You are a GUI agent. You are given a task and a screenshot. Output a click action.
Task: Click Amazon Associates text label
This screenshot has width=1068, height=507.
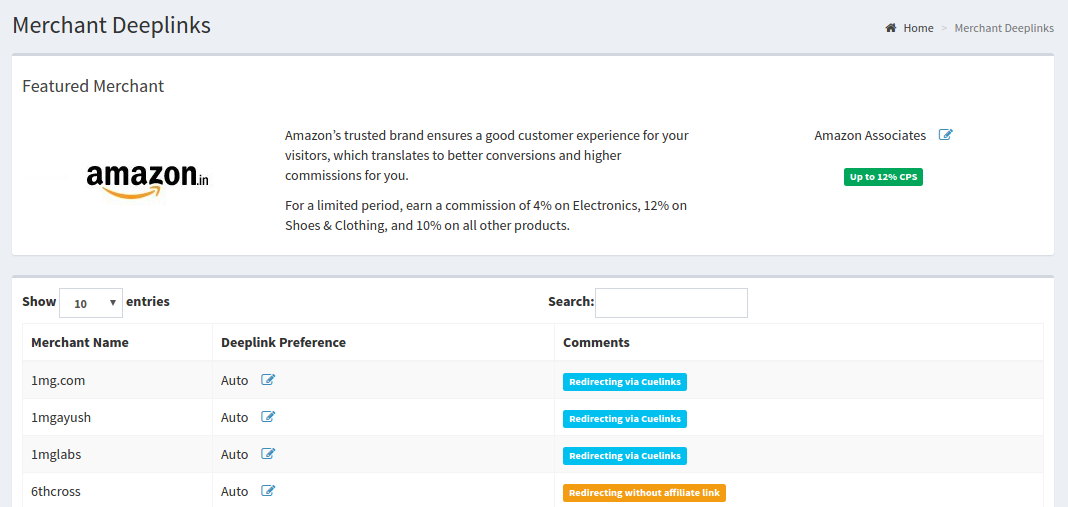coord(870,136)
